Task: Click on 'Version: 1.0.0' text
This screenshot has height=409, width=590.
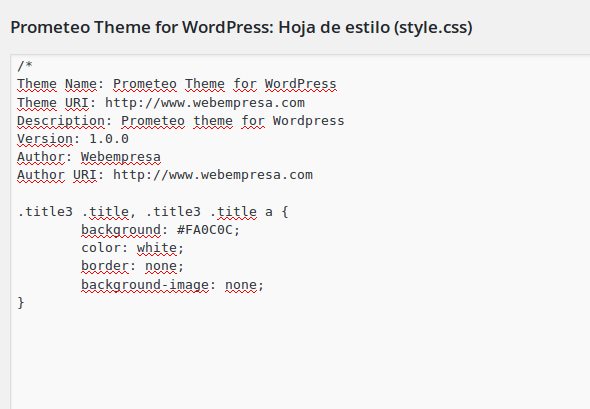Action: 73,139
